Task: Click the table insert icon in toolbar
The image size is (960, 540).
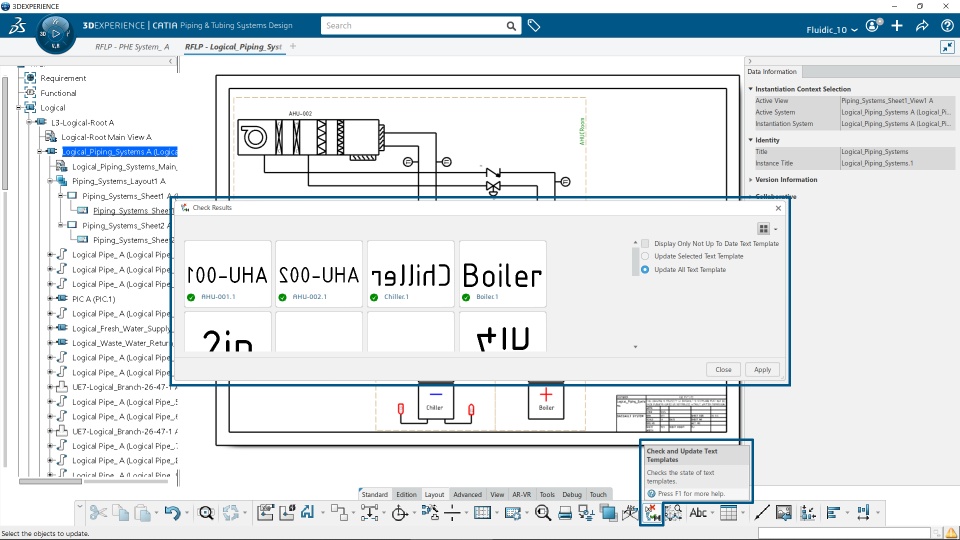Action: point(729,513)
